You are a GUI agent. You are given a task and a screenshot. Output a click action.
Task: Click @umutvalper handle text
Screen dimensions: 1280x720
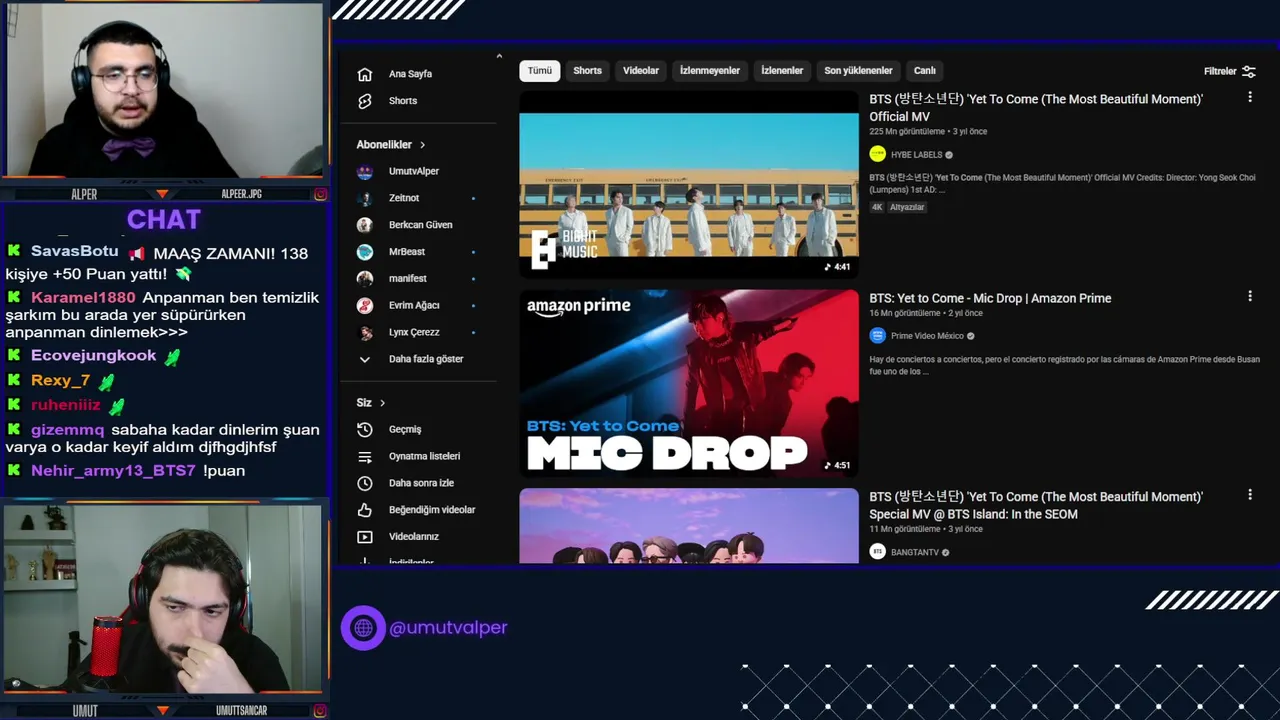coord(448,628)
